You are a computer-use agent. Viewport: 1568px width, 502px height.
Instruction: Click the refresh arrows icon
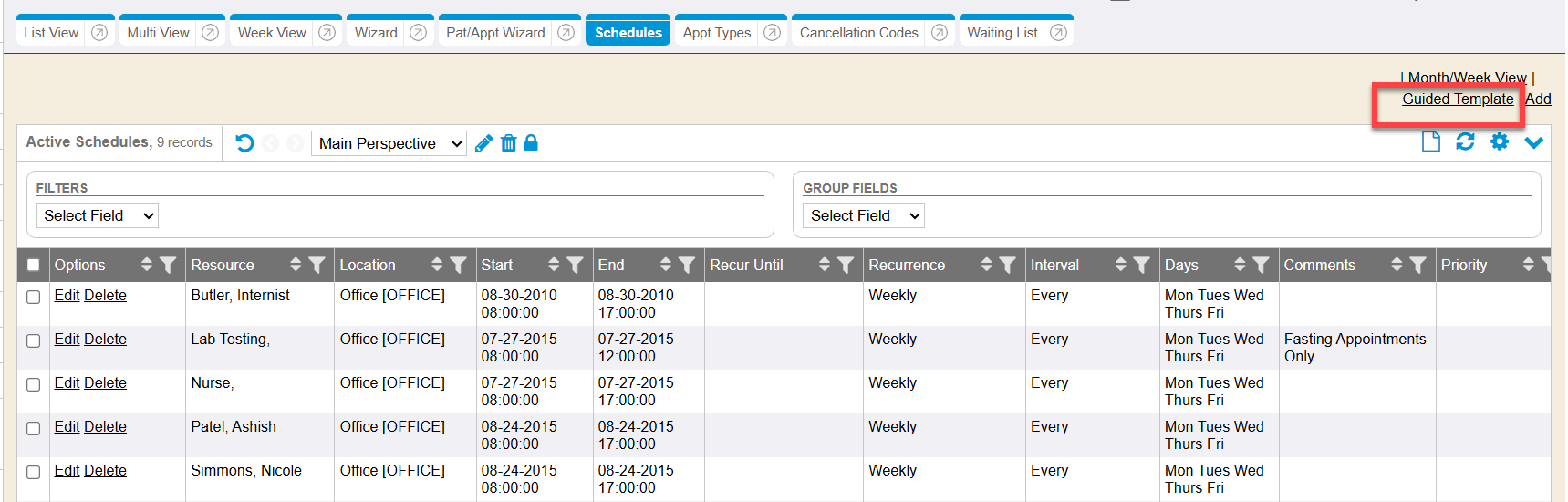[1465, 141]
